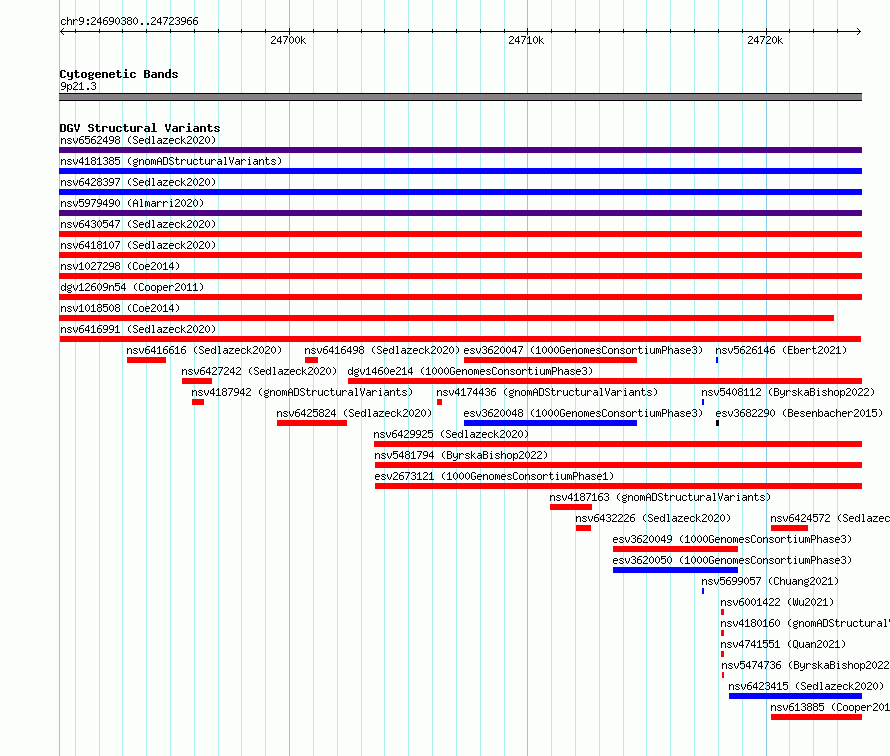This screenshot has height=756, width=890.
Task: Click the DGV Structural Variants track title
Action: tap(140, 128)
